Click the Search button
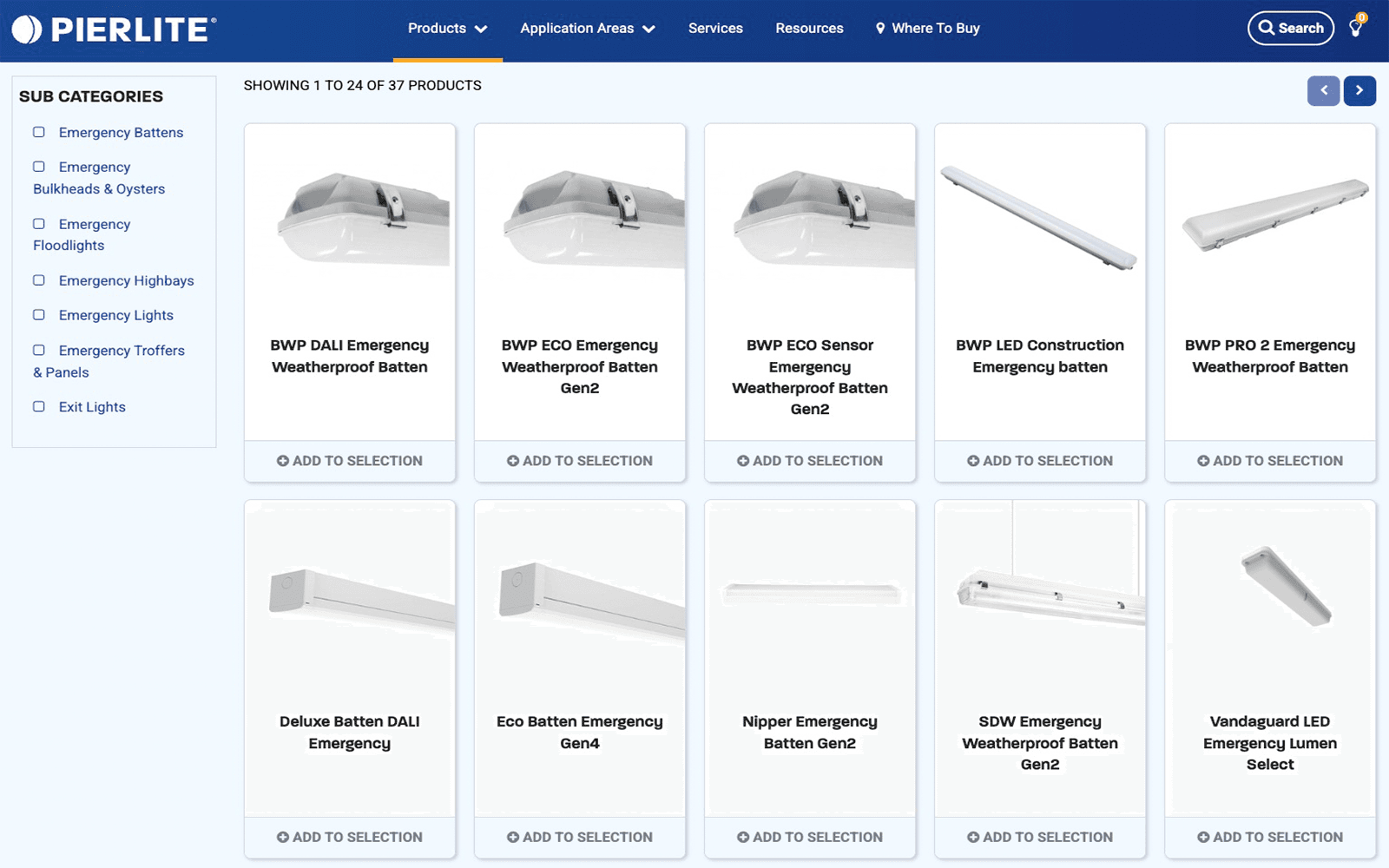This screenshot has height=868, width=1389. coord(1291,28)
